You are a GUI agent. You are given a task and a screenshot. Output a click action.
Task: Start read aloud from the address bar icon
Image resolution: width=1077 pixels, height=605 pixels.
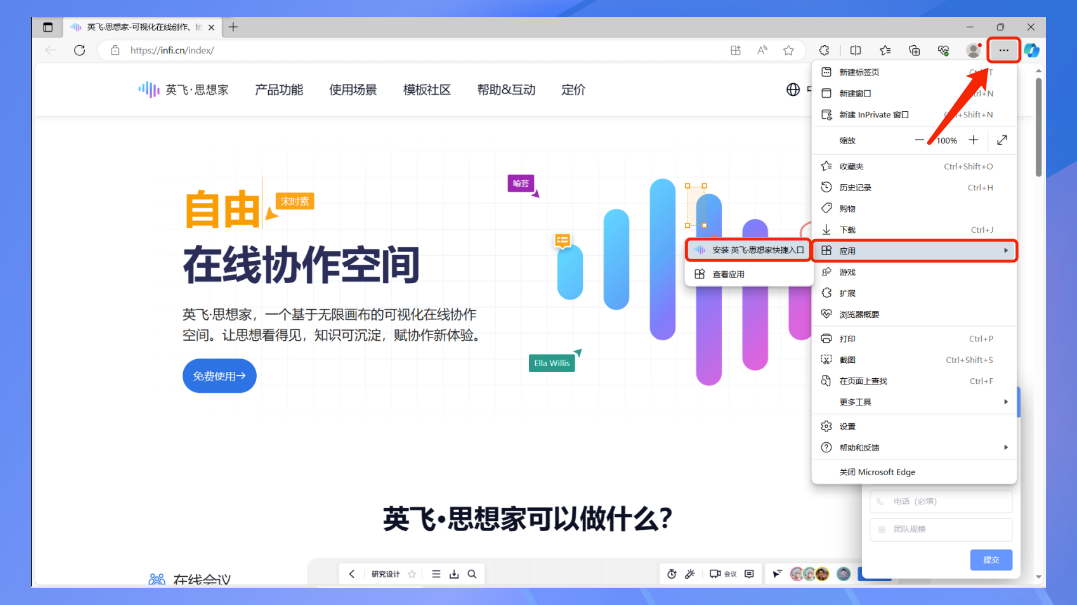tap(762, 50)
